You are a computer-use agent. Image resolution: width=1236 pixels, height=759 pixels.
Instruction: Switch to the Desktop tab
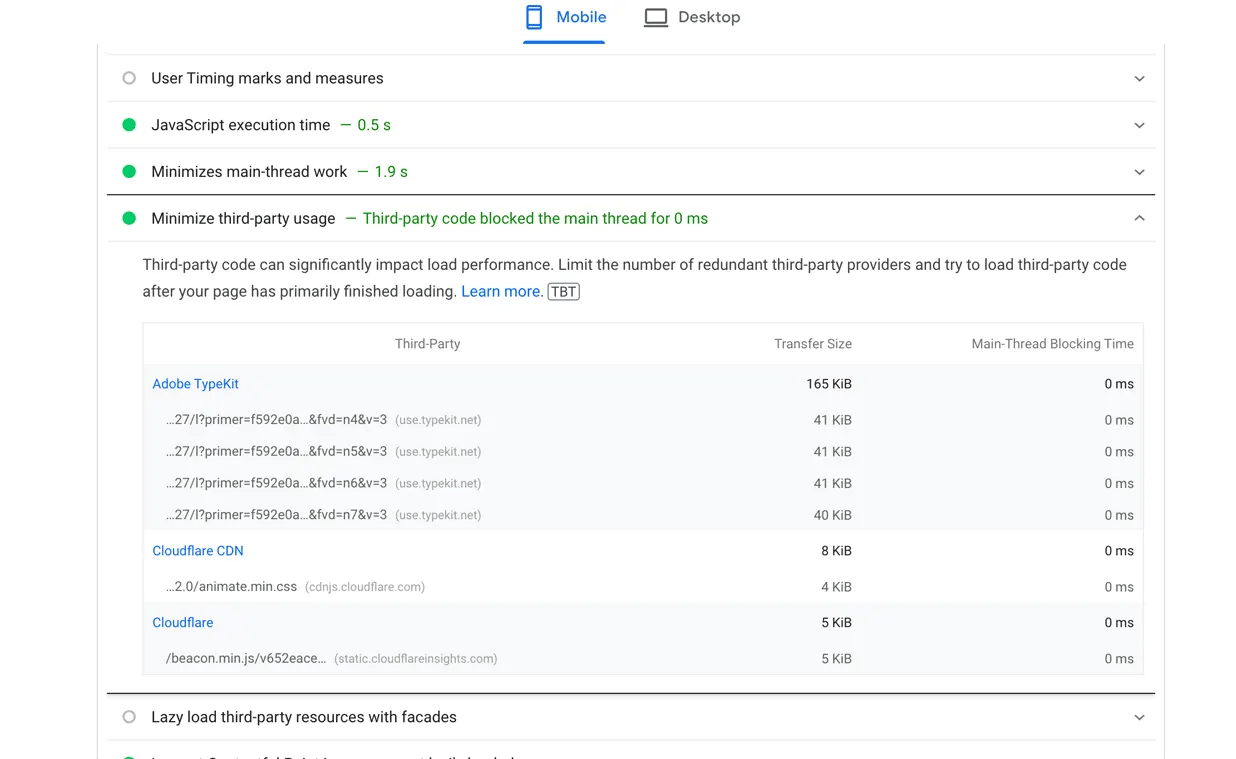coord(691,18)
